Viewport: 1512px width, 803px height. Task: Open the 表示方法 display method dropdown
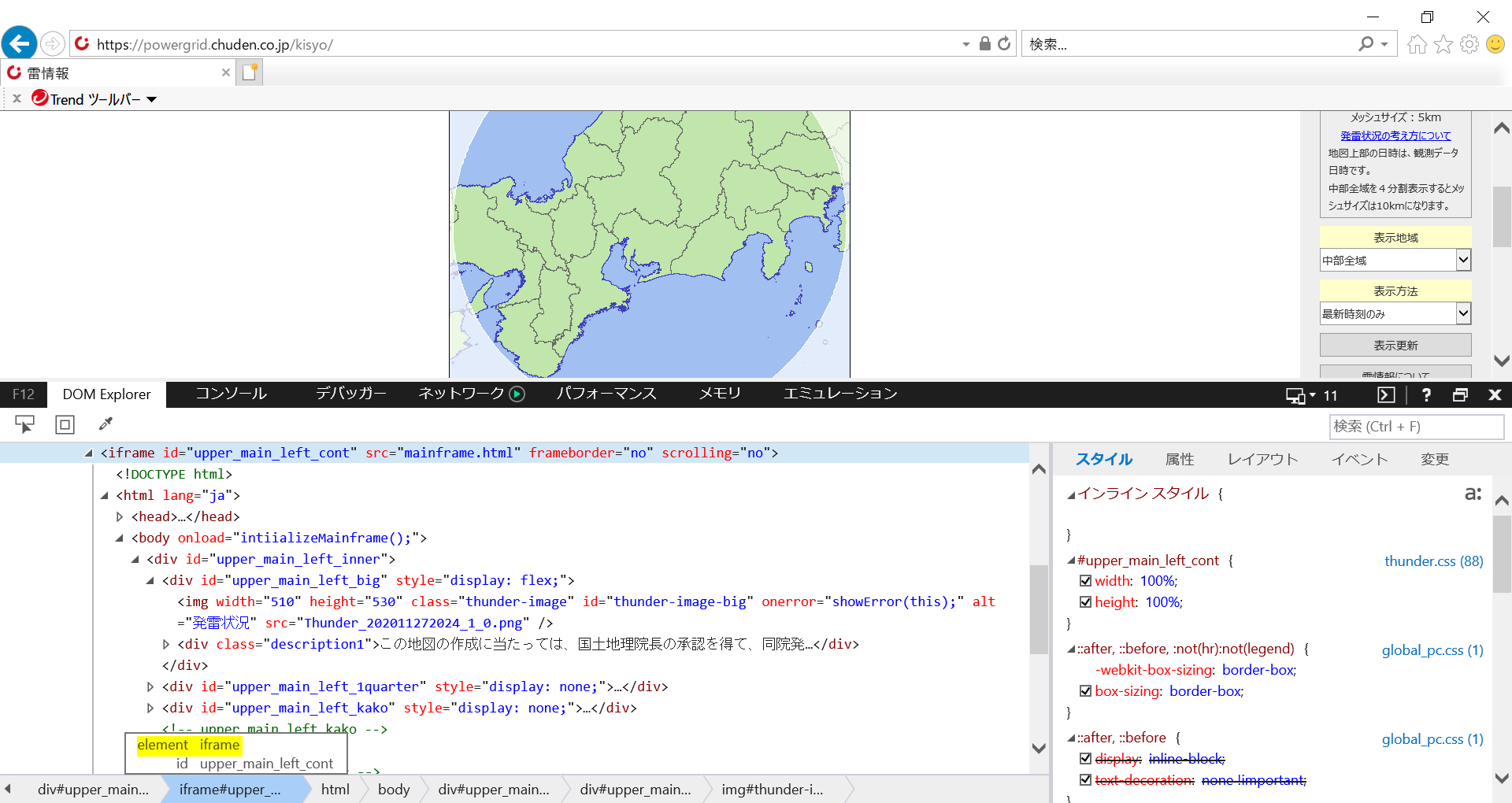tap(1395, 313)
